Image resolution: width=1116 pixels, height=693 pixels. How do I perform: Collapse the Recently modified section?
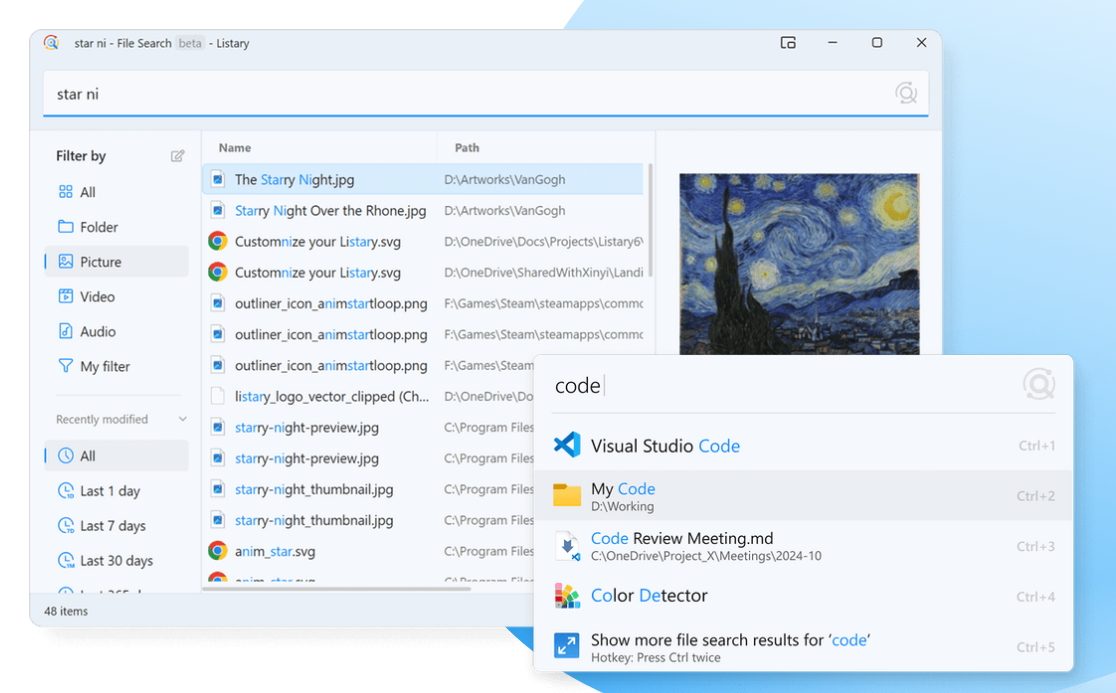tap(182, 420)
